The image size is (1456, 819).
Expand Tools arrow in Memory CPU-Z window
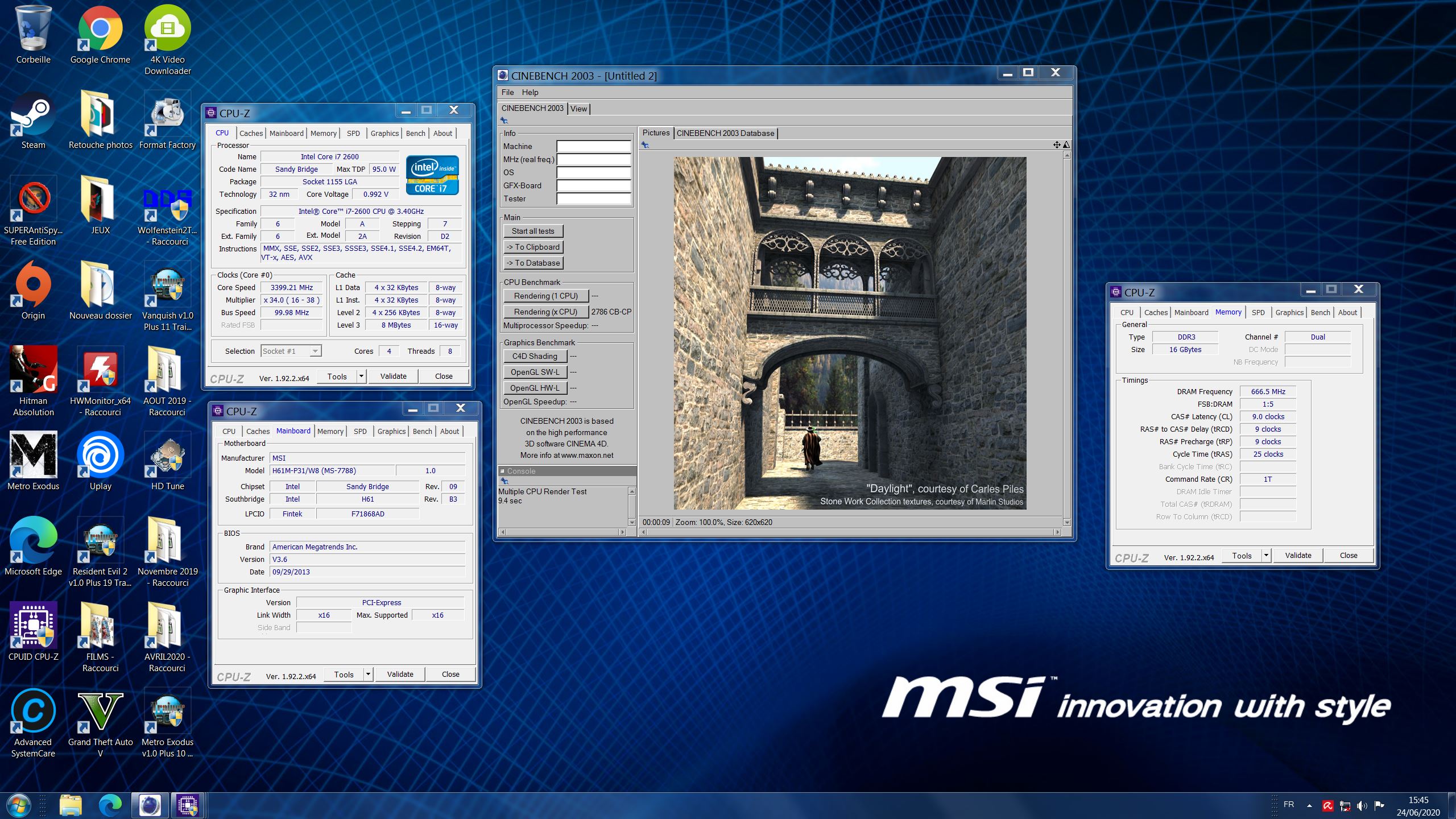[1266, 555]
